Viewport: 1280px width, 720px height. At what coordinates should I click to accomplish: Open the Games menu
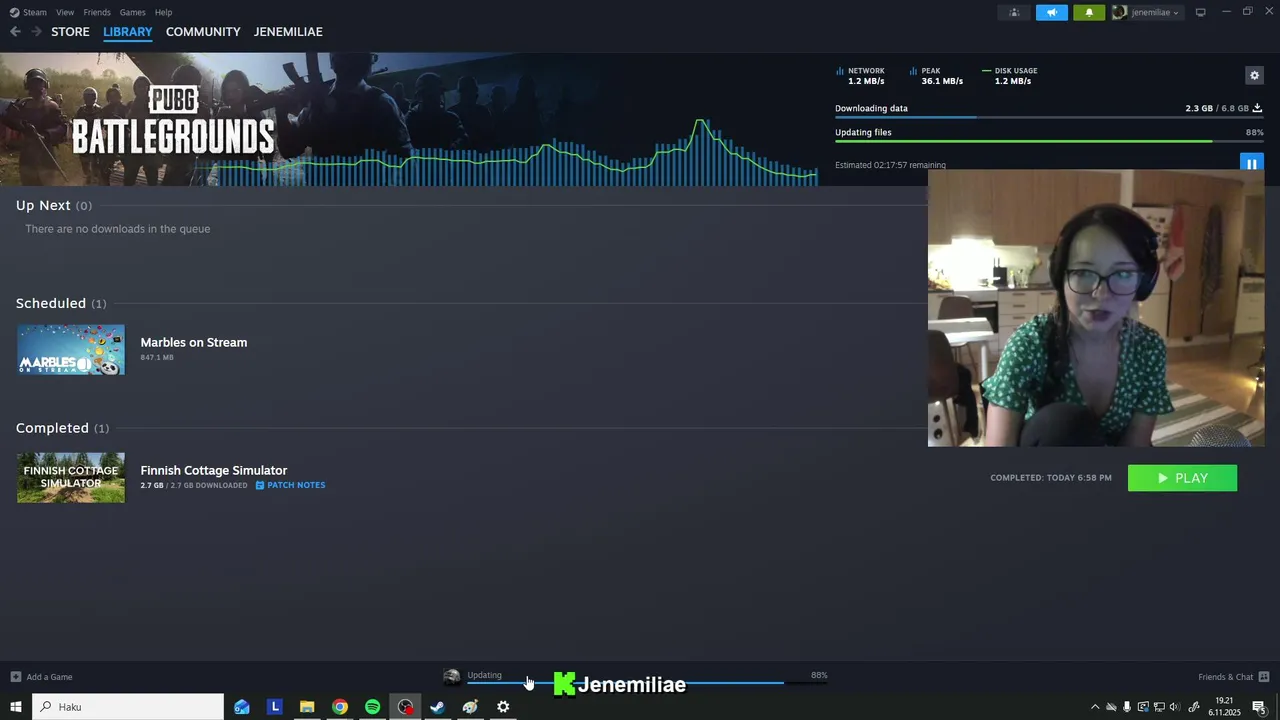132,12
